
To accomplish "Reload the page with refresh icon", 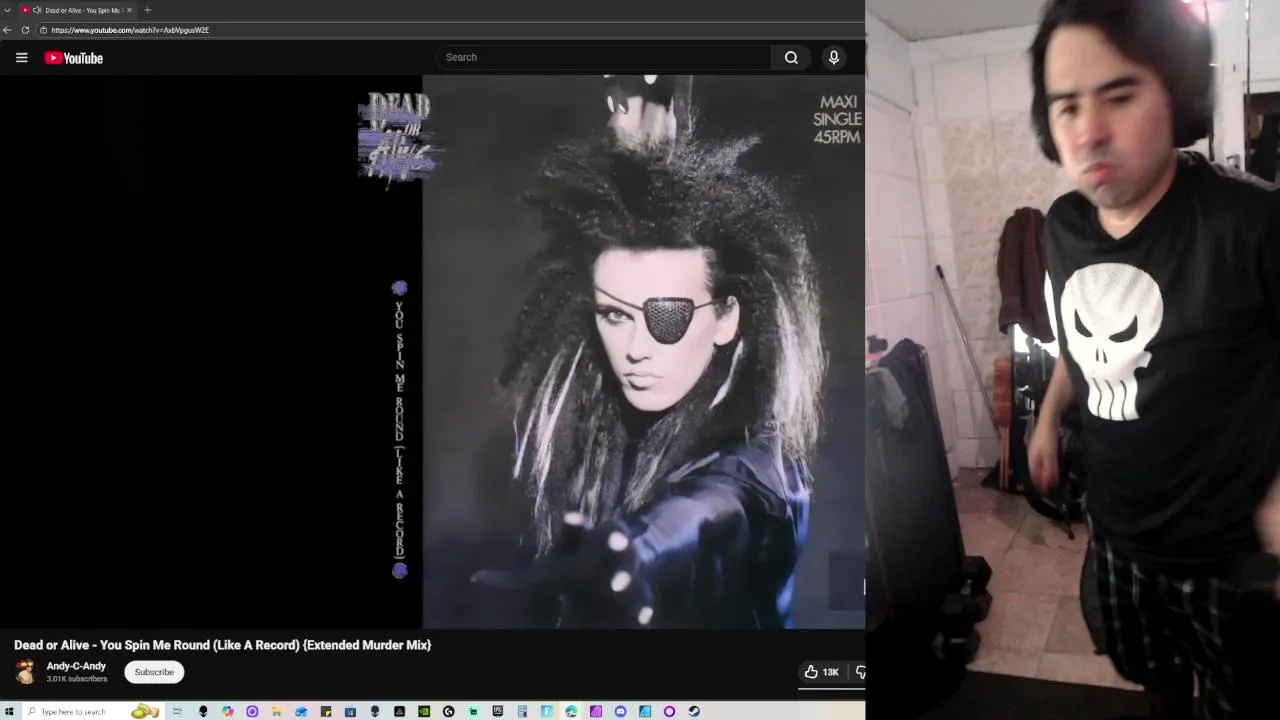I will (25, 30).
